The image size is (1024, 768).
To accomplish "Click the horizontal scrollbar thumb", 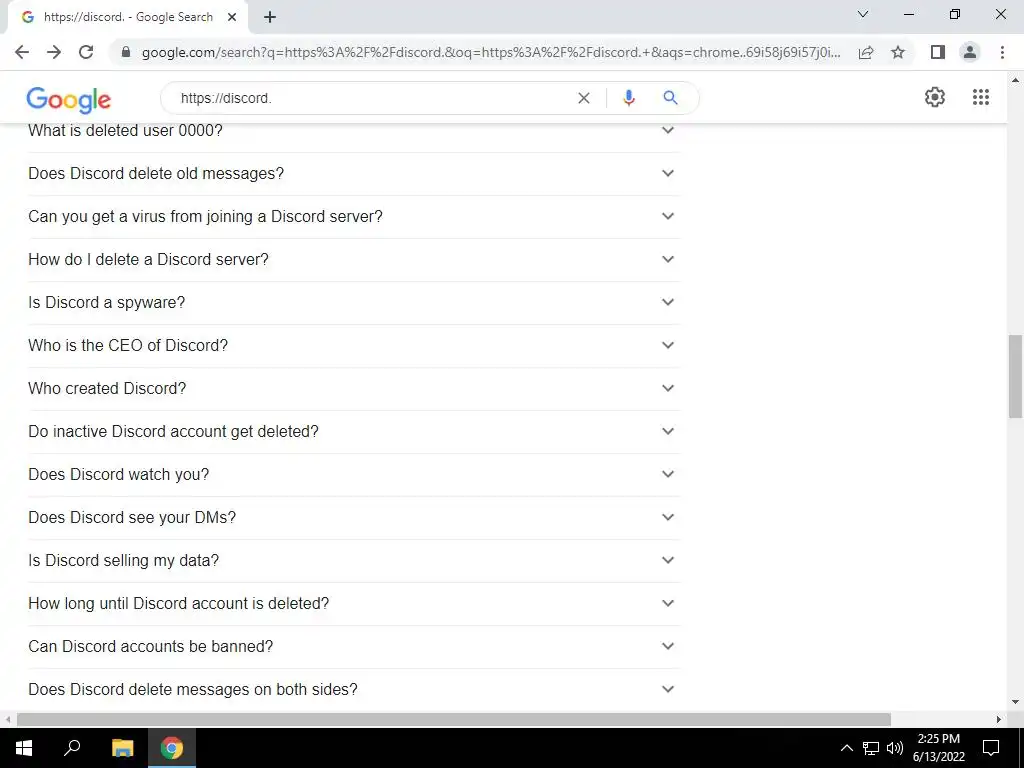I will pyautogui.click(x=454, y=720).
